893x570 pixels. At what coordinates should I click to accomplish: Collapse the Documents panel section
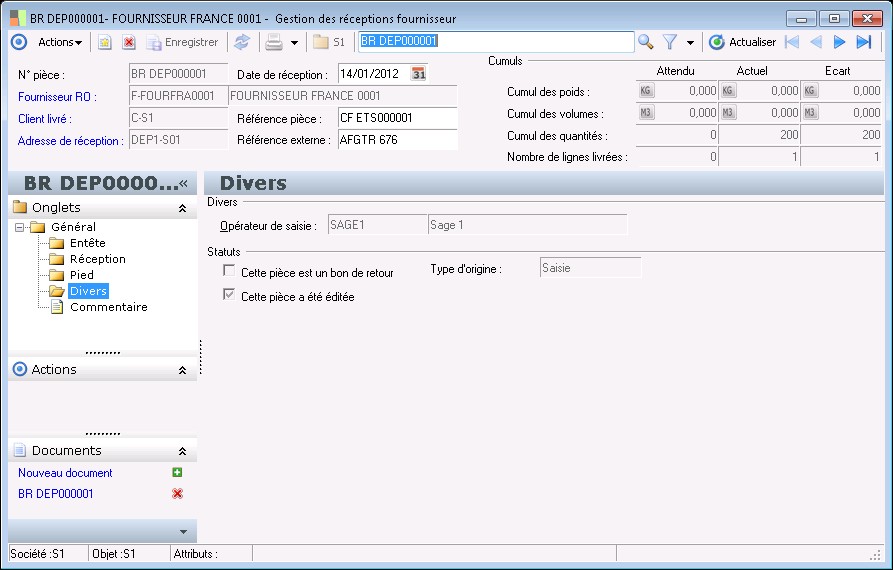182,451
